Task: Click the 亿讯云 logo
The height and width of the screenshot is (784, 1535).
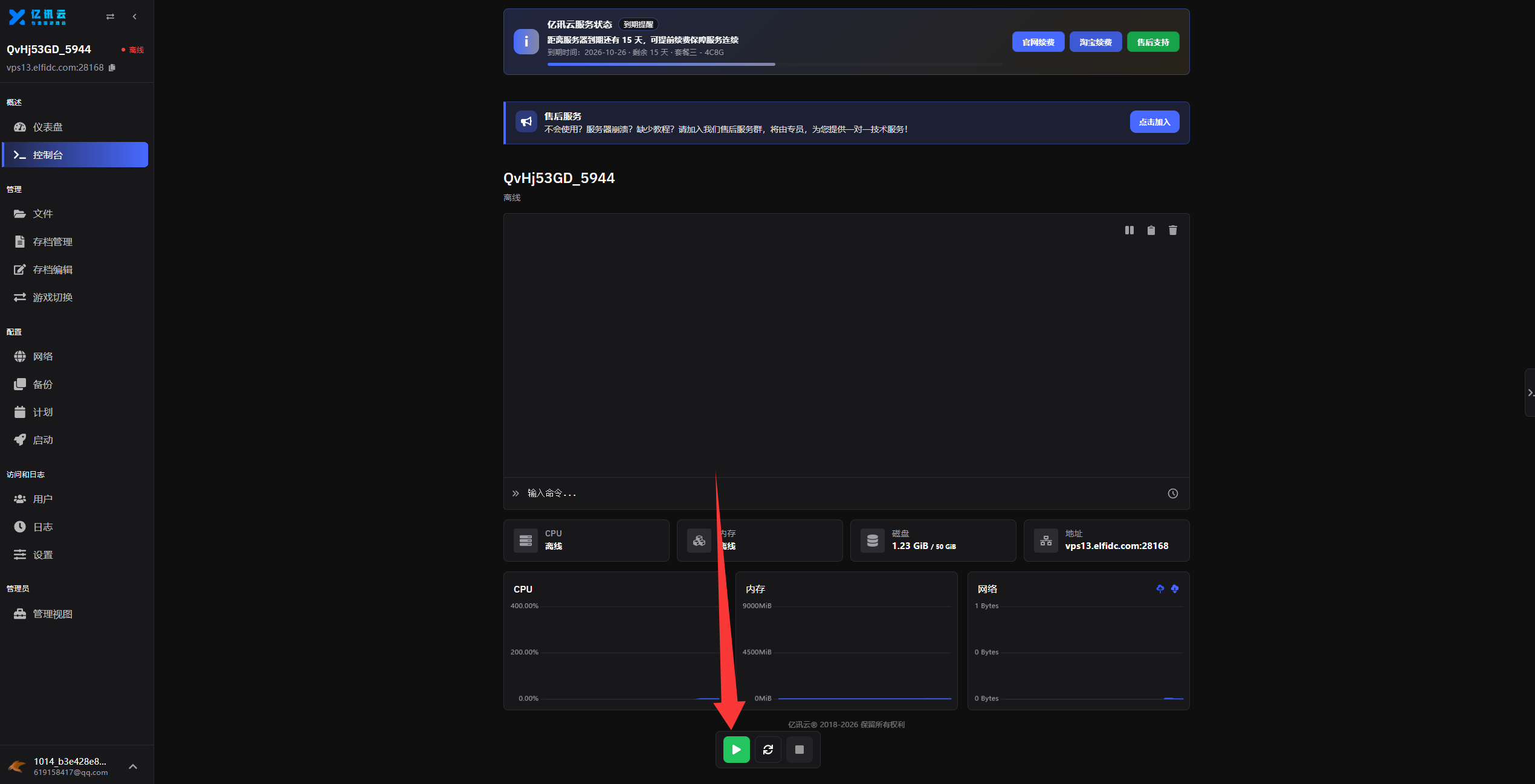Action: tap(37, 17)
